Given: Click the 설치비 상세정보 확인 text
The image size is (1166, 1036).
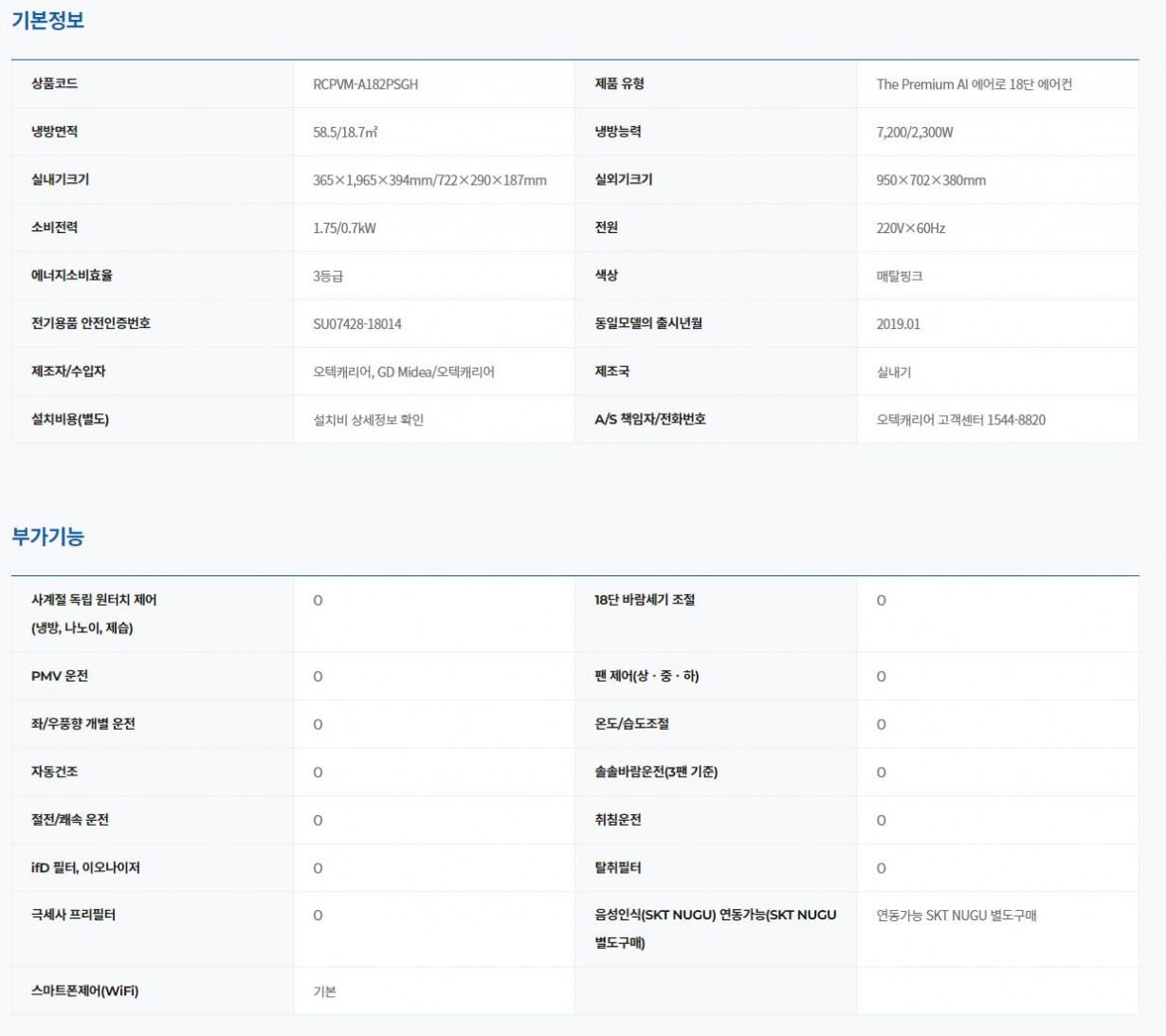Looking at the screenshot, I should (368, 420).
